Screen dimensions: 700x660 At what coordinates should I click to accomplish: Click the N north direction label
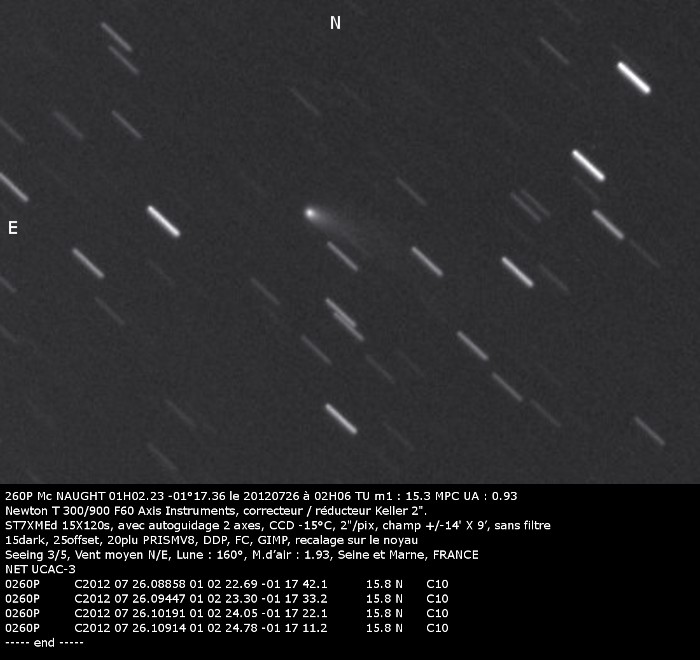335,23
